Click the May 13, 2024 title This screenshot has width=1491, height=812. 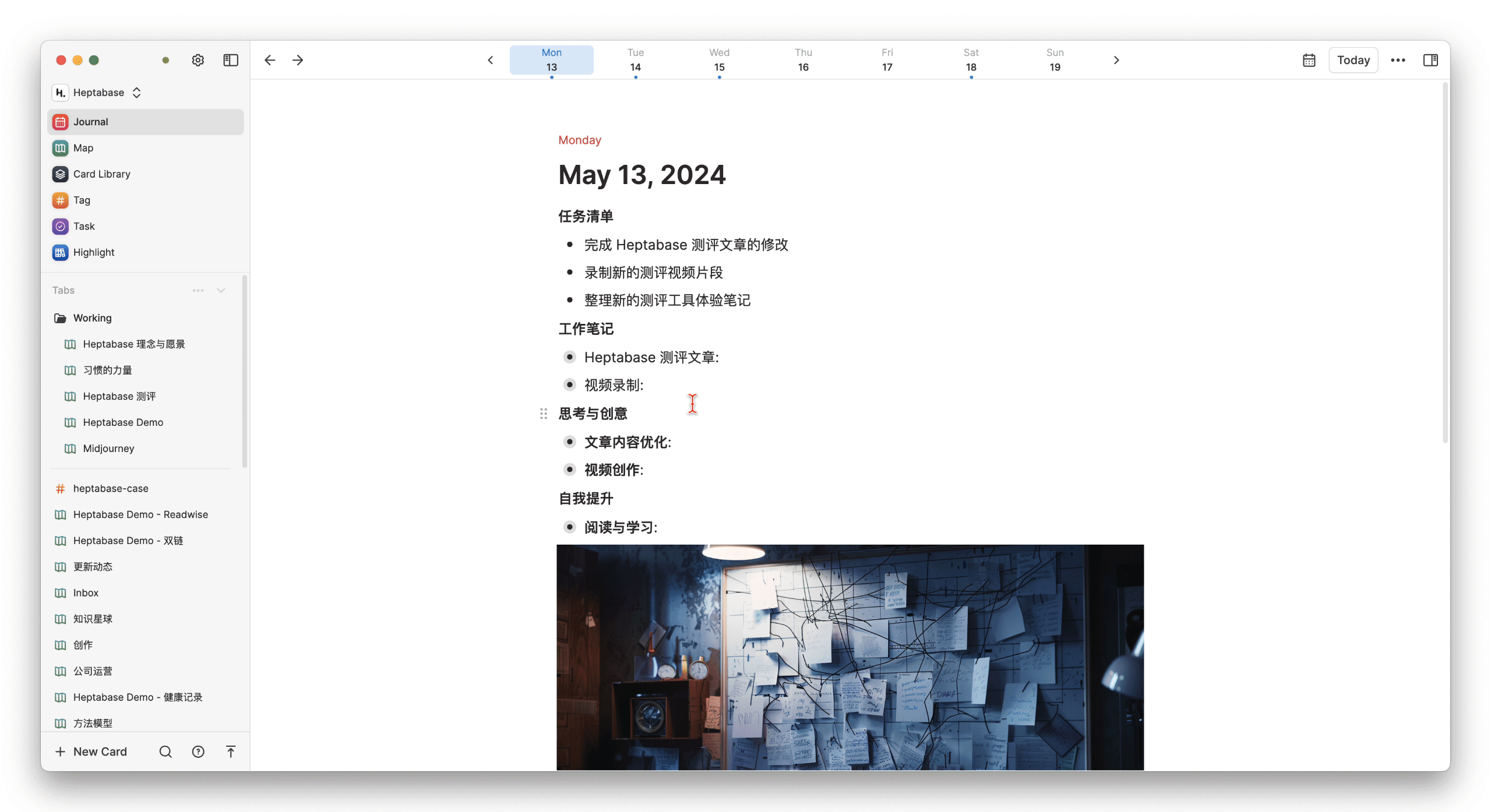pos(642,175)
